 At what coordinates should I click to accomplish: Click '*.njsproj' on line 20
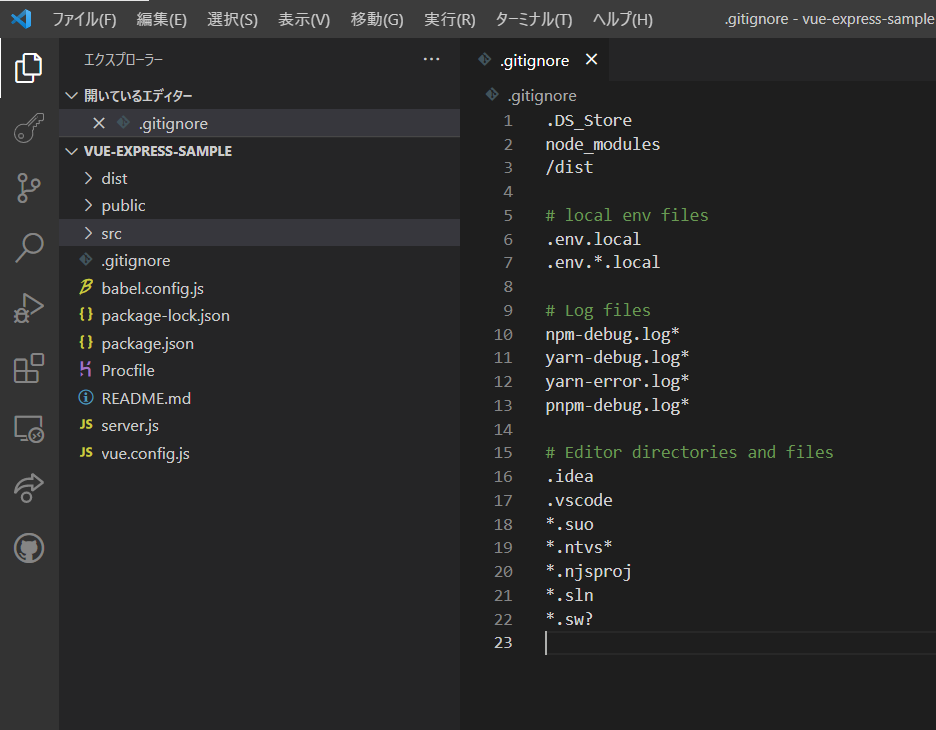[588, 572]
